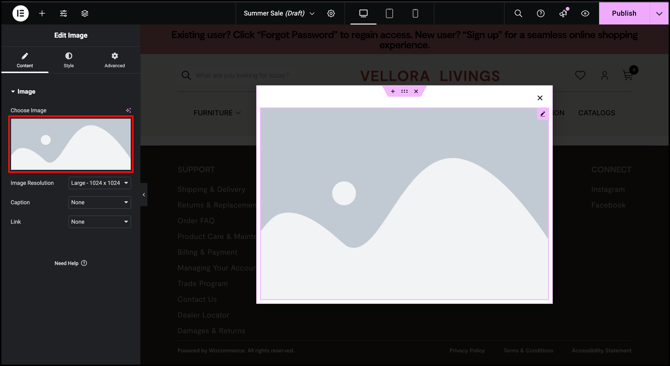Click the Damages & Returns link
Viewport: 670px width, 366px height.
pyautogui.click(x=212, y=331)
